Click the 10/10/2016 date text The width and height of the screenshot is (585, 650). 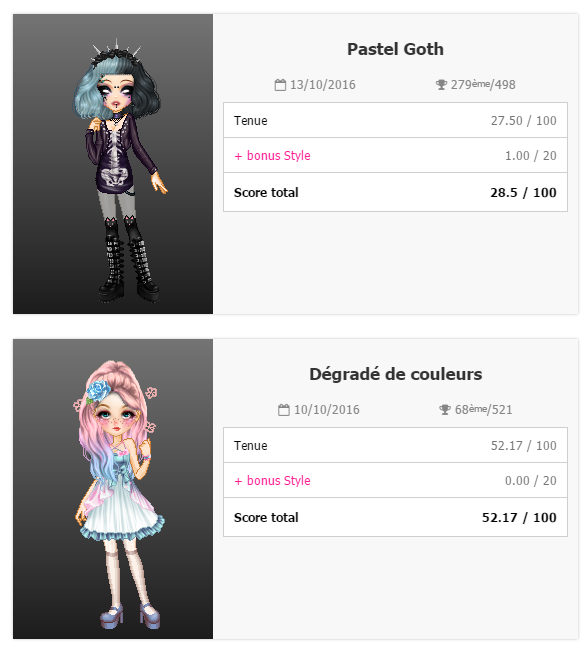tap(327, 410)
